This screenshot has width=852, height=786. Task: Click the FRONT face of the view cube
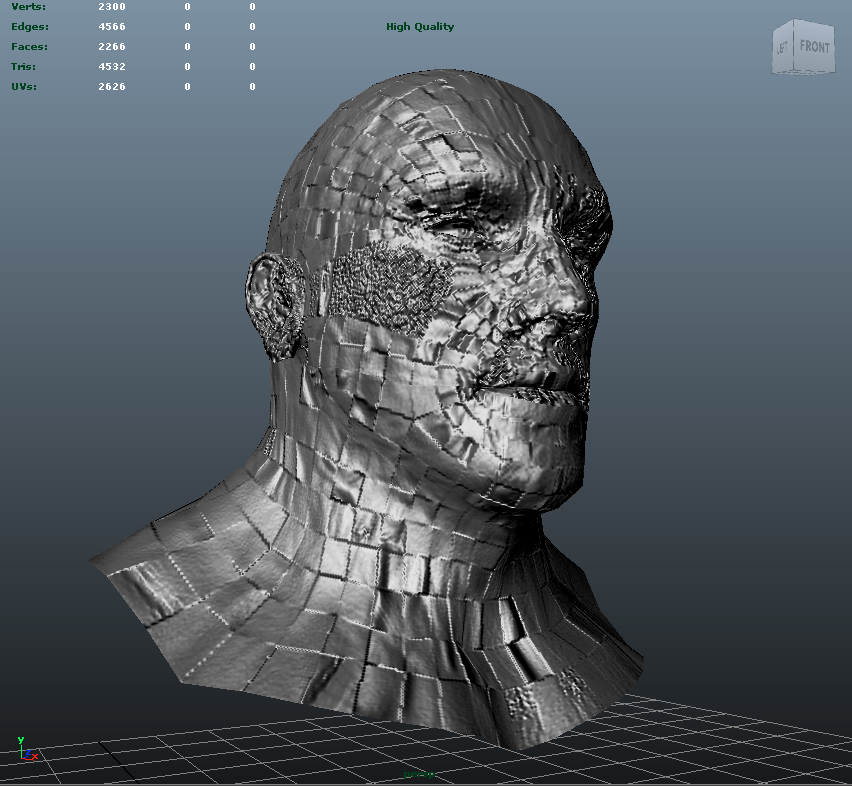[x=814, y=45]
